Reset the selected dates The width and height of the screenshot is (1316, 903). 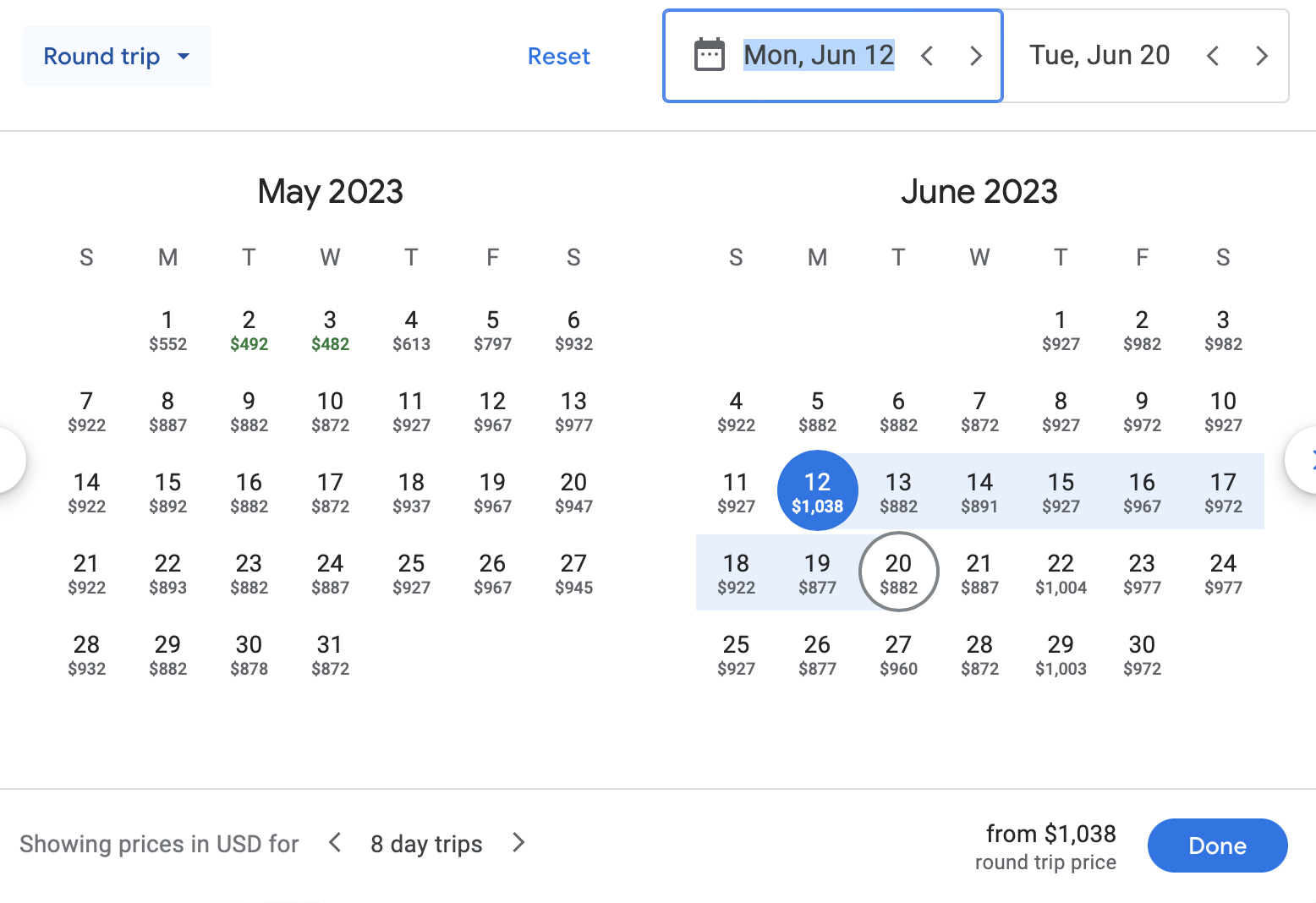click(x=558, y=56)
